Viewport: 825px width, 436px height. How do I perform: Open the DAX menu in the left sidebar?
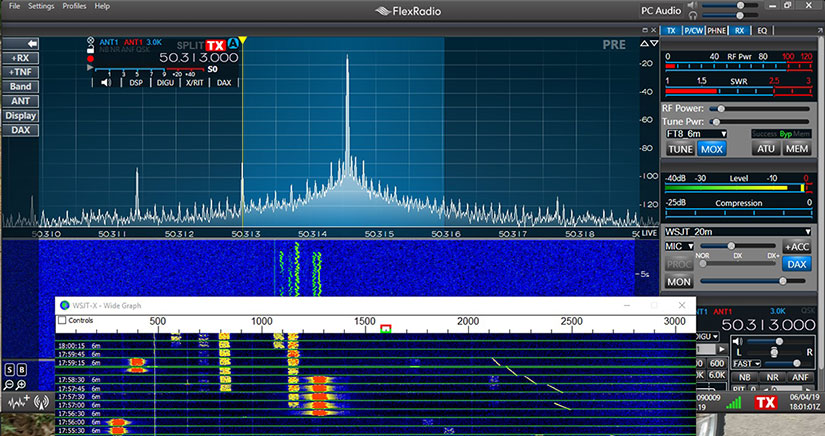click(x=21, y=130)
